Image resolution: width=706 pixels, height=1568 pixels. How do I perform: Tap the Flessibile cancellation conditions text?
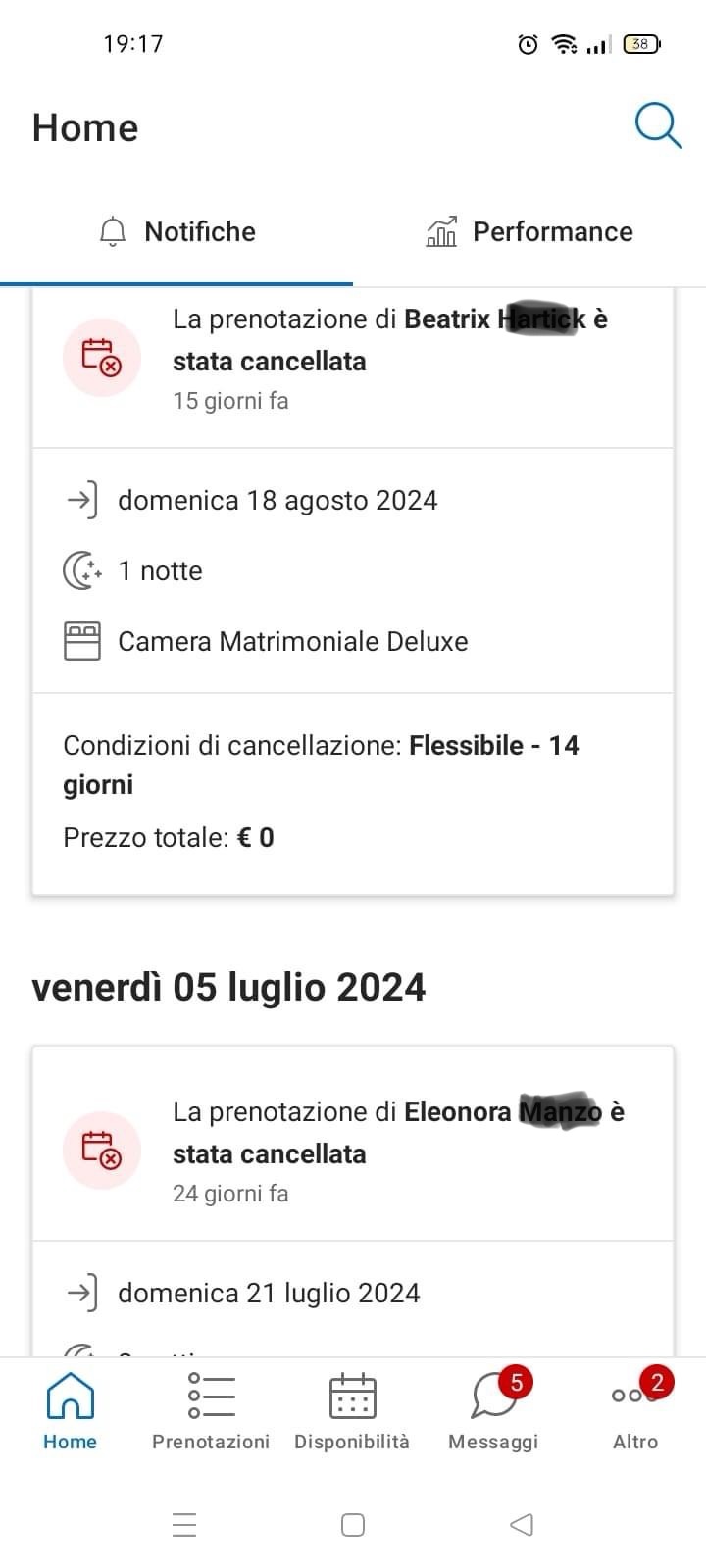[321, 764]
